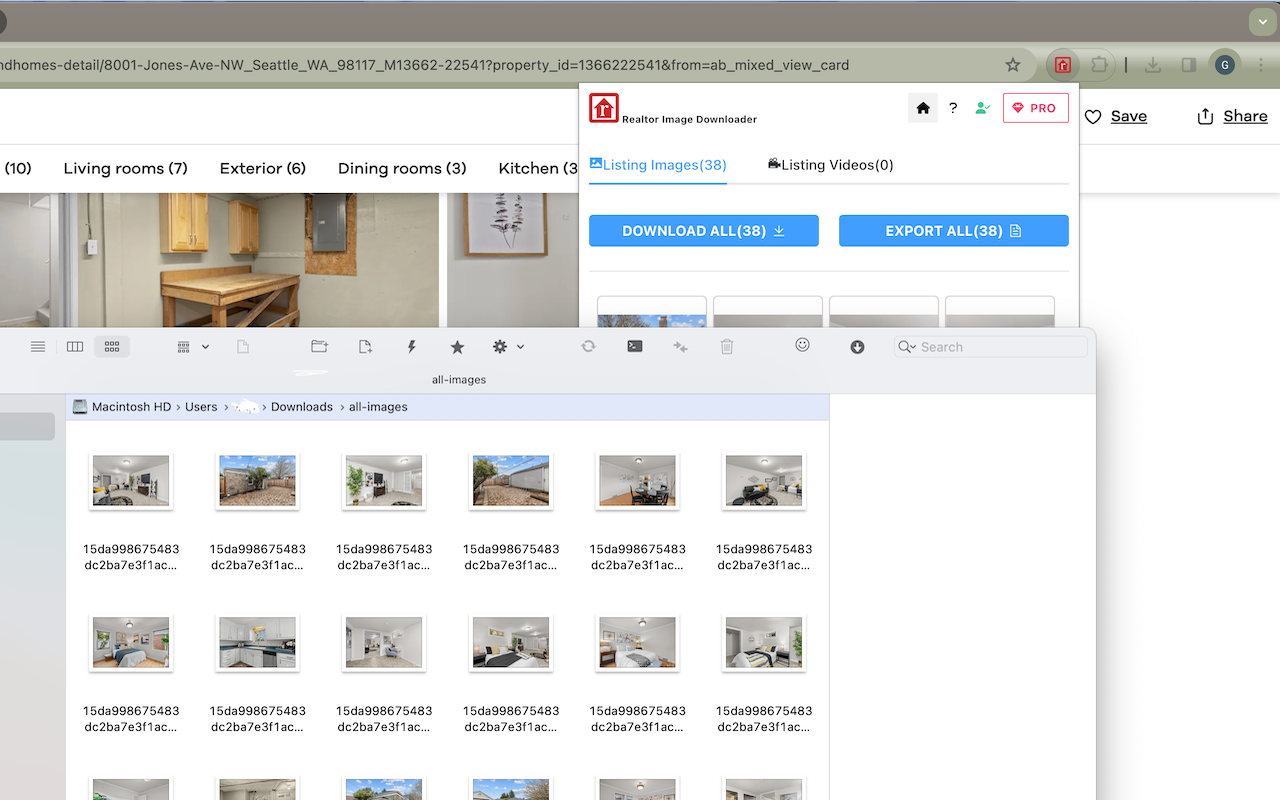1280x800 pixels.
Task: Select the icon grid view button in file manager
Action: tap(112, 347)
